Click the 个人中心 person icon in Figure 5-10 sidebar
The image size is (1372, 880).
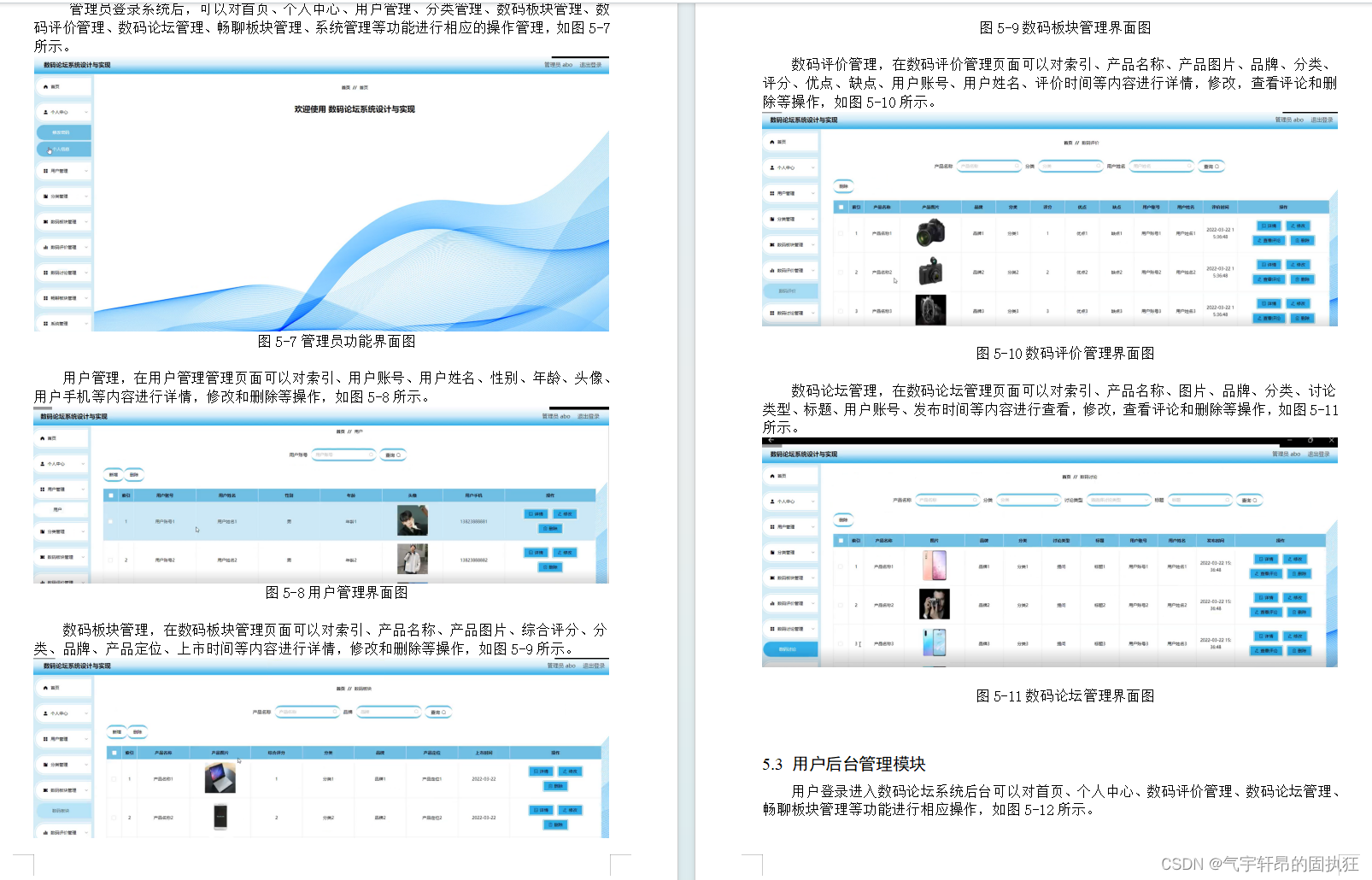[772, 167]
